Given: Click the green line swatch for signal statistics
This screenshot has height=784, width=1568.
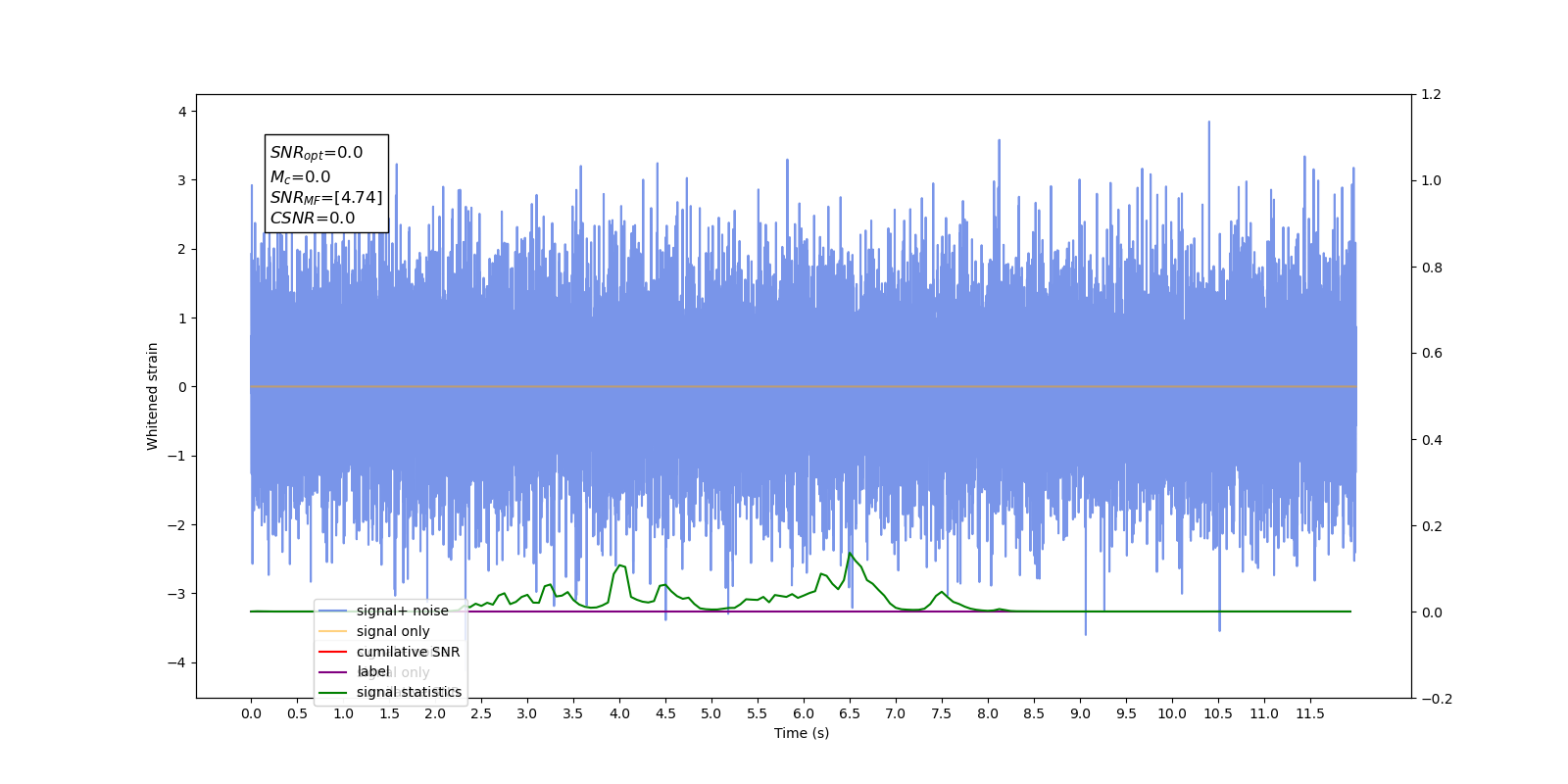Looking at the screenshot, I should coord(333,692).
